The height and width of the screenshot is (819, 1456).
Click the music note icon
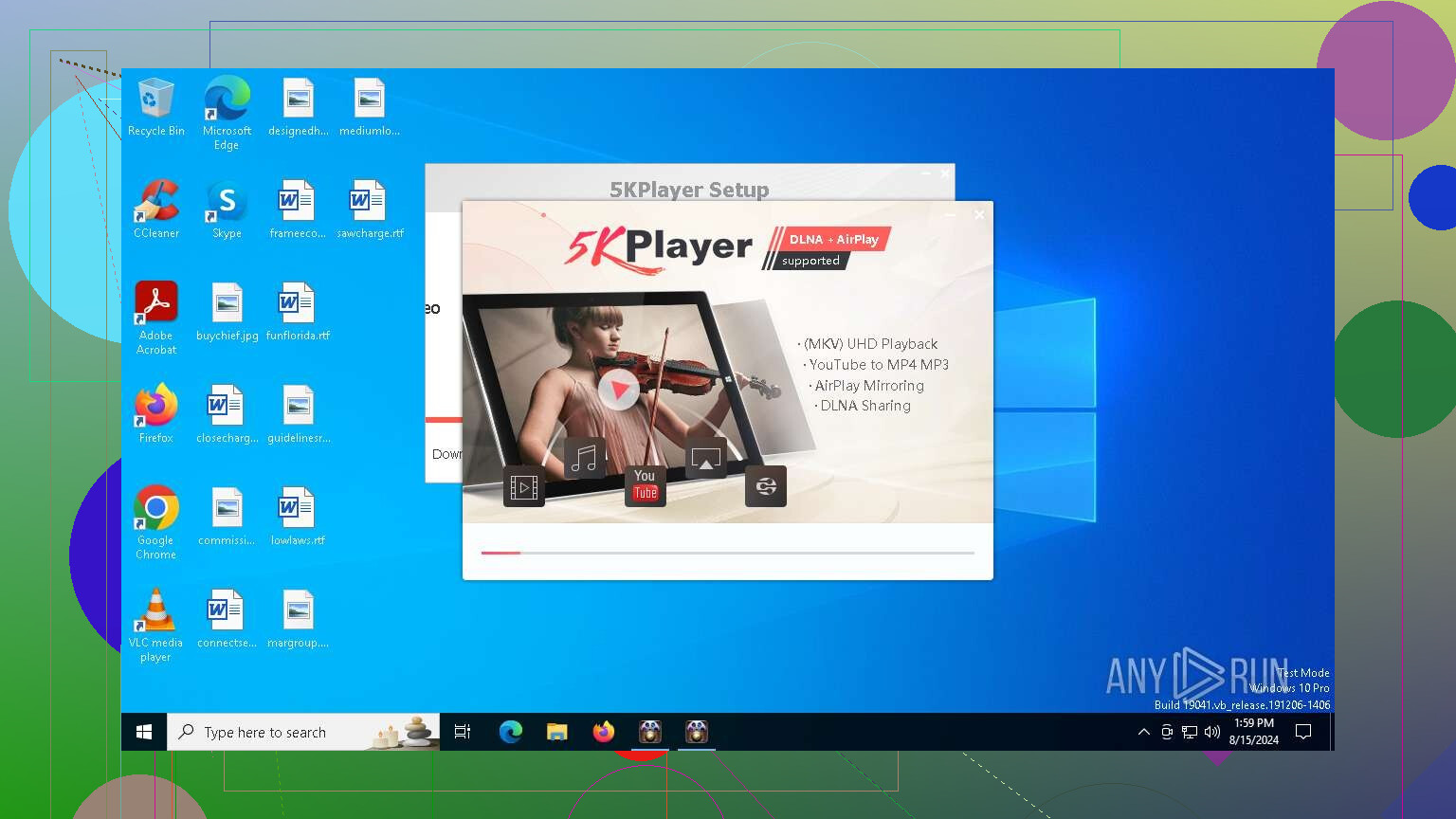[584, 459]
